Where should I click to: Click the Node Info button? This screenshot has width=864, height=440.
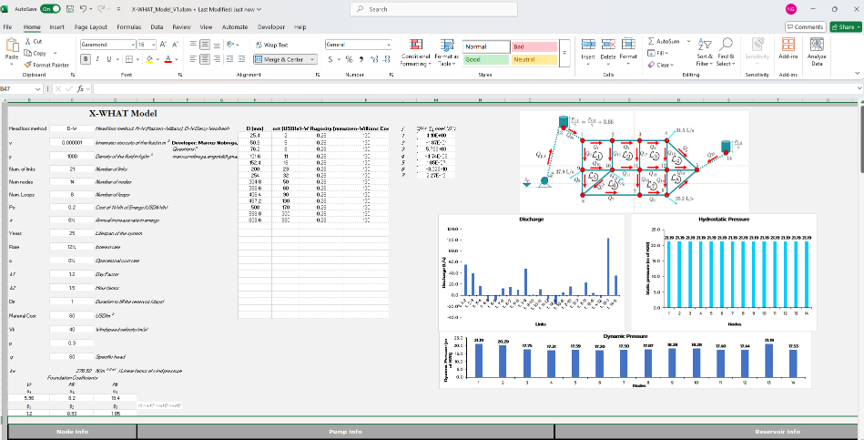click(72, 432)
